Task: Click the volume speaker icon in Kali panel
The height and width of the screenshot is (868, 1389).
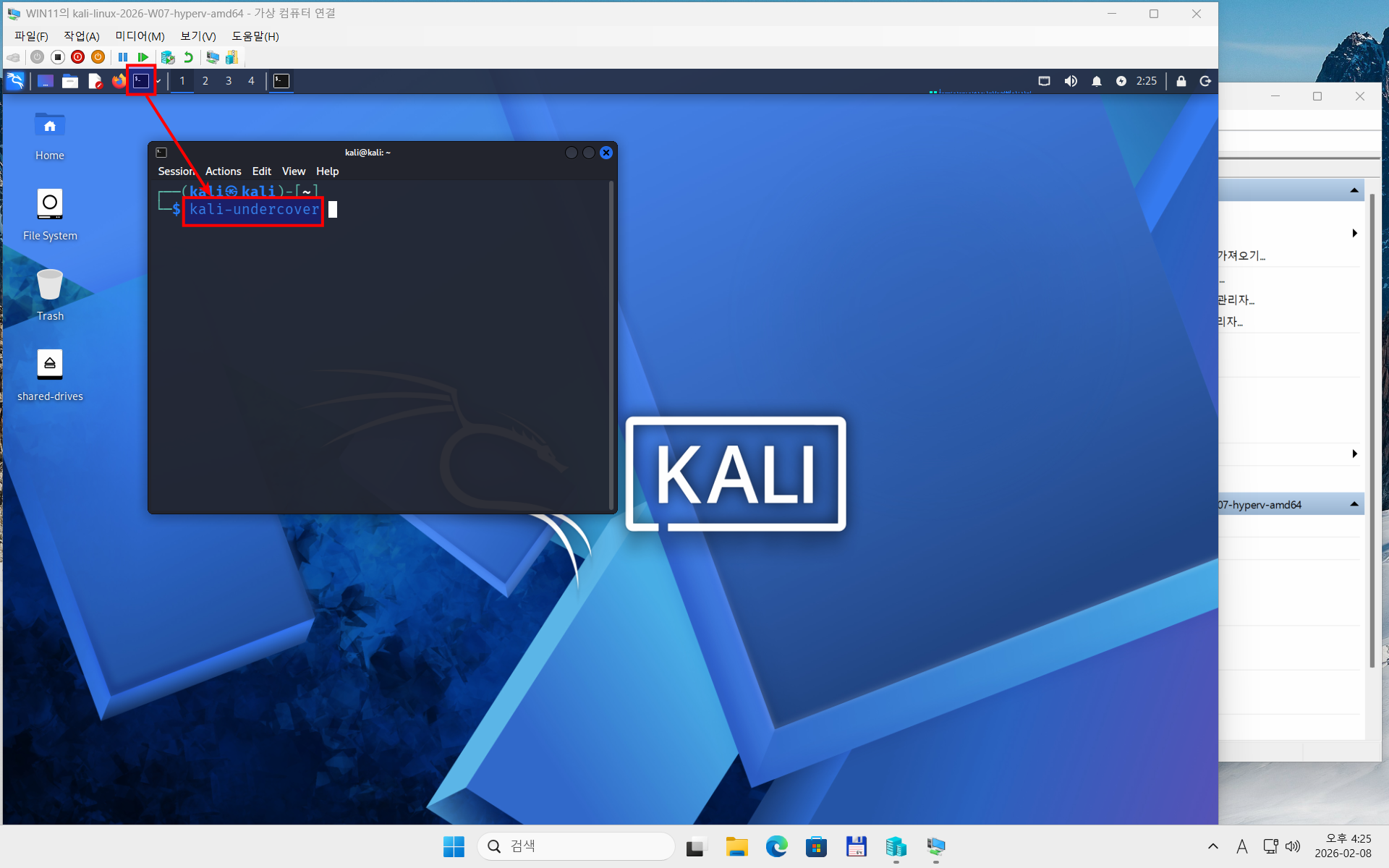Action: 1071,81
